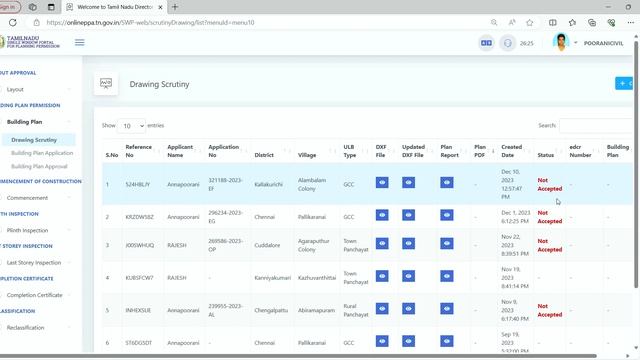
Task: Click the browser address bar URL
Action: tap(150, 22)
